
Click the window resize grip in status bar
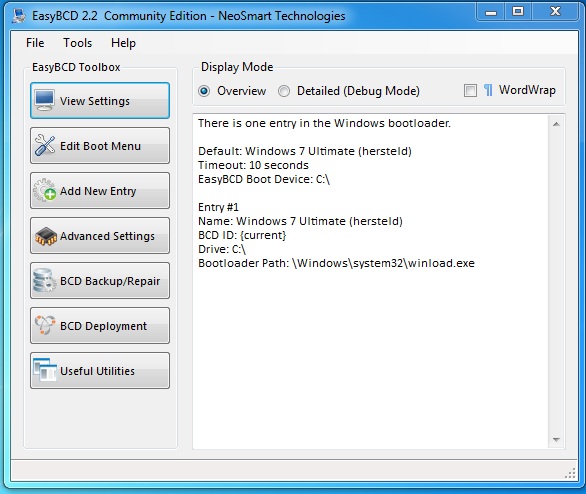570,473
